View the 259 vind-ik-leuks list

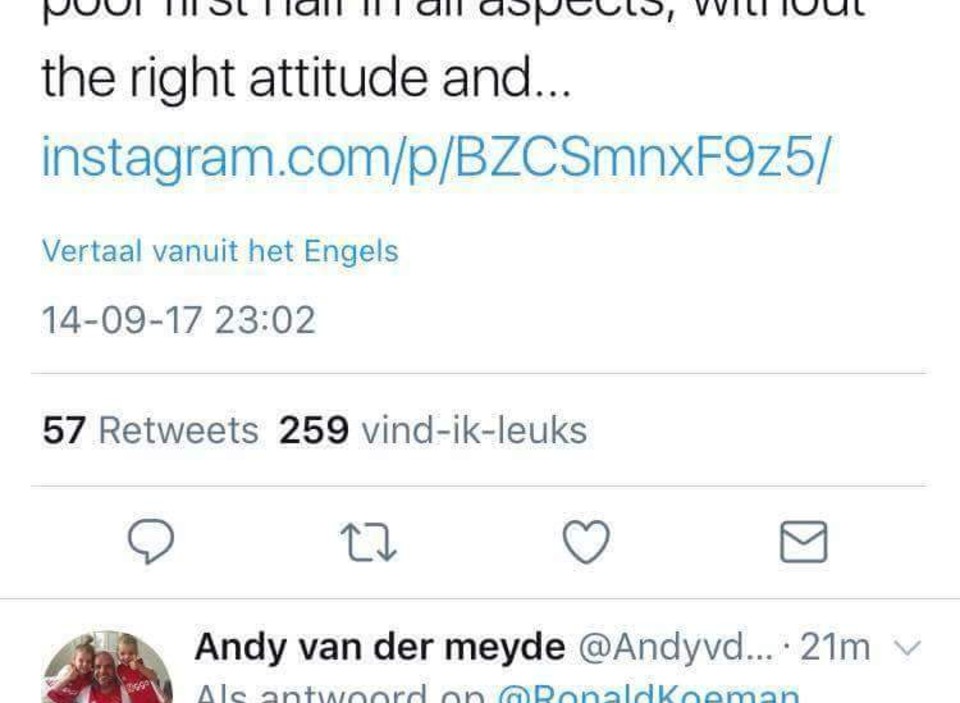click(x=433, y=430)
